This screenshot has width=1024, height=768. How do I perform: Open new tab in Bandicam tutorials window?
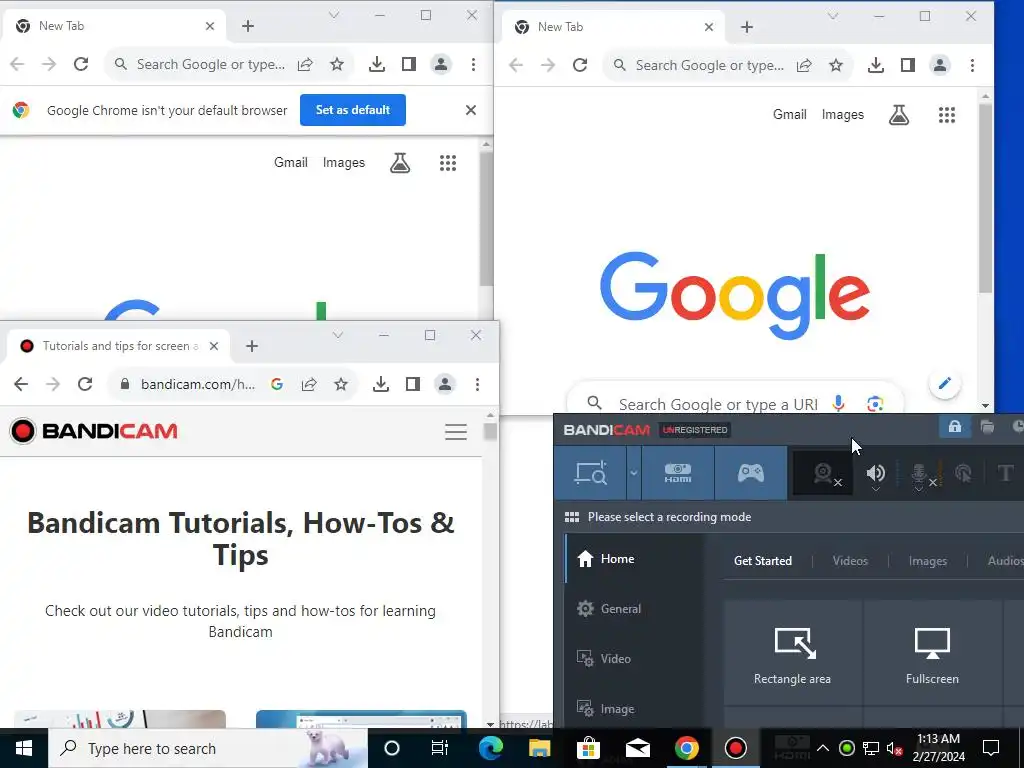(x=252, y=346)
